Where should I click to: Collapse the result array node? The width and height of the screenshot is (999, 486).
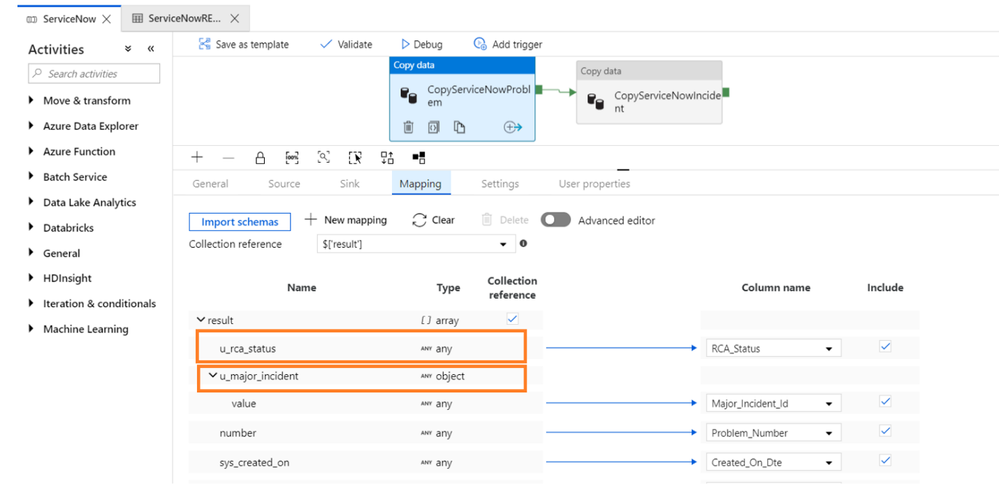point(201,320)
